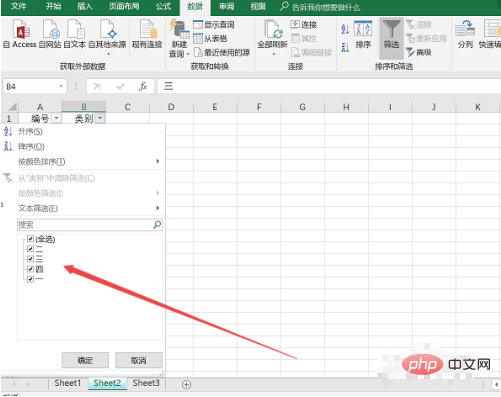
Task: Select Flash Fill (快速填充) icon
Action: tap(492, 29)
